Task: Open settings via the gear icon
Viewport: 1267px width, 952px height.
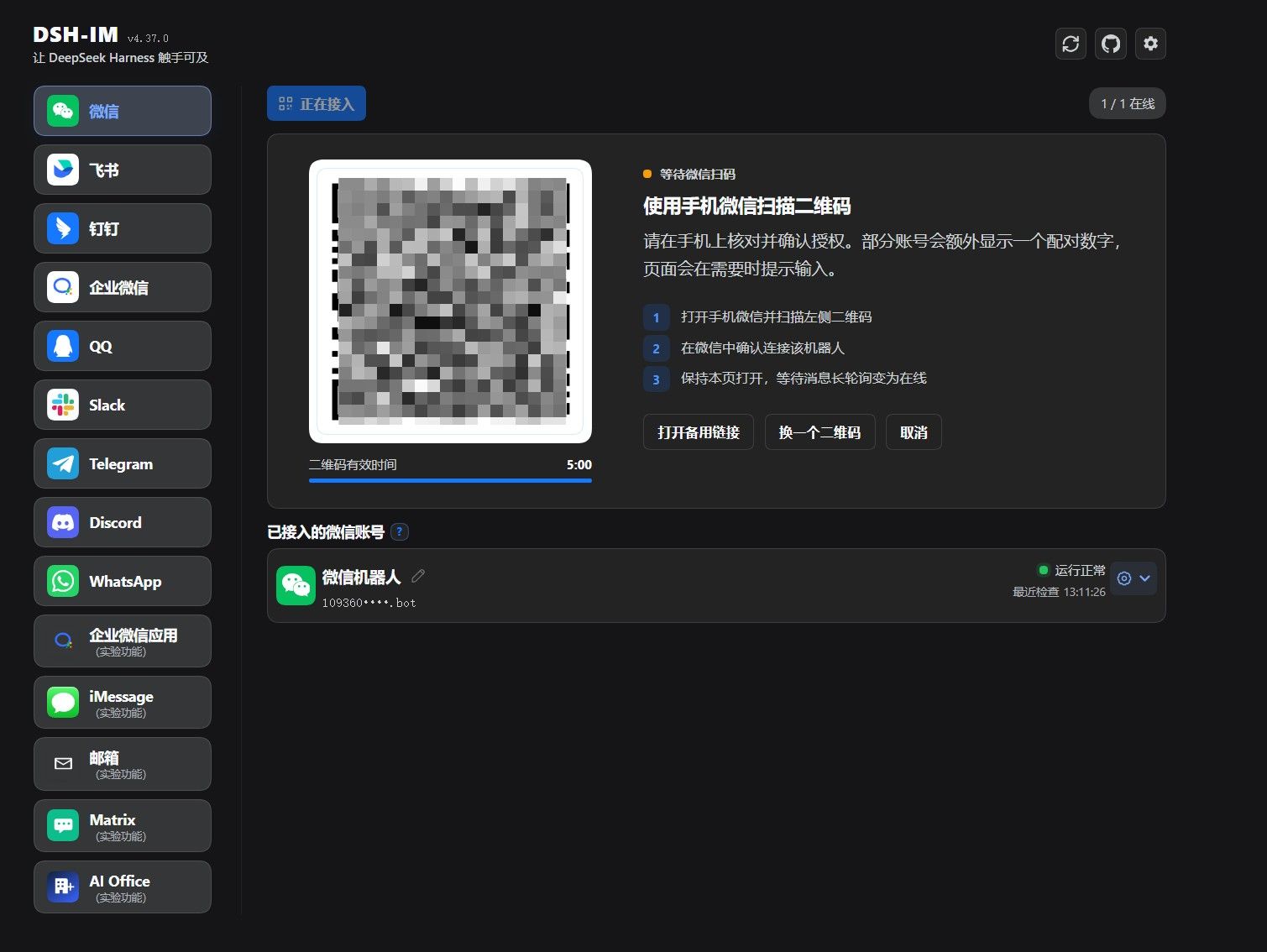Action: coord(1150,44)
